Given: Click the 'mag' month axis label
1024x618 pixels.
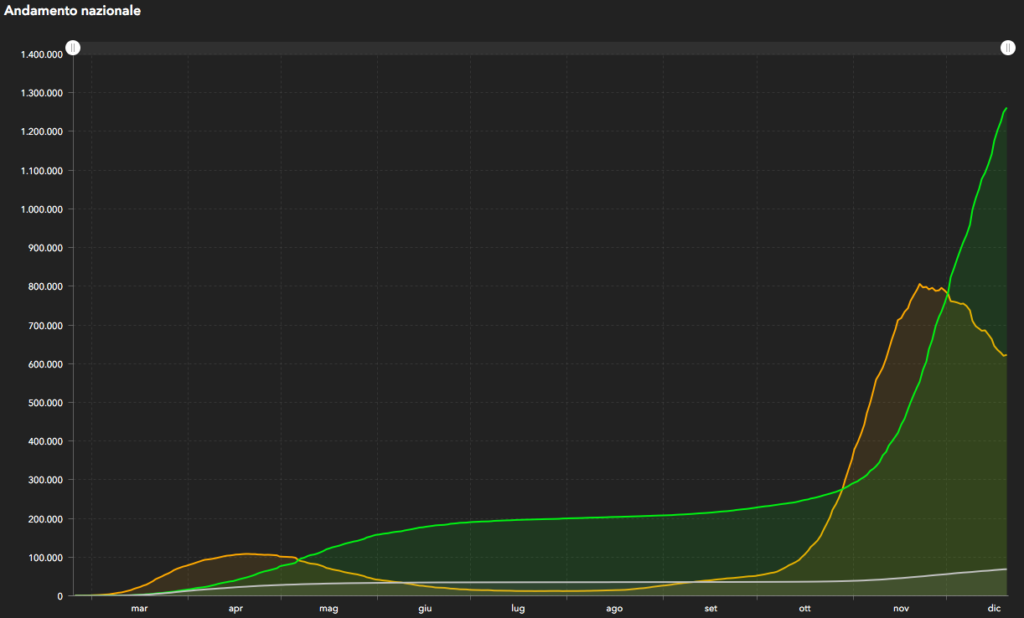Looking at the screenshot, I should 329,608.
